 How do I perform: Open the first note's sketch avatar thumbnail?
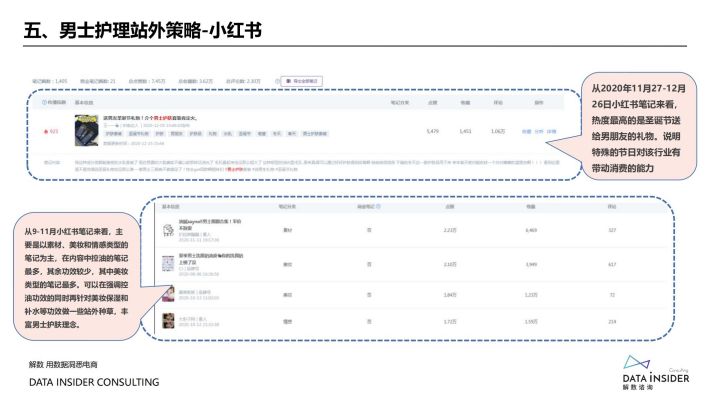pos(168,230)
